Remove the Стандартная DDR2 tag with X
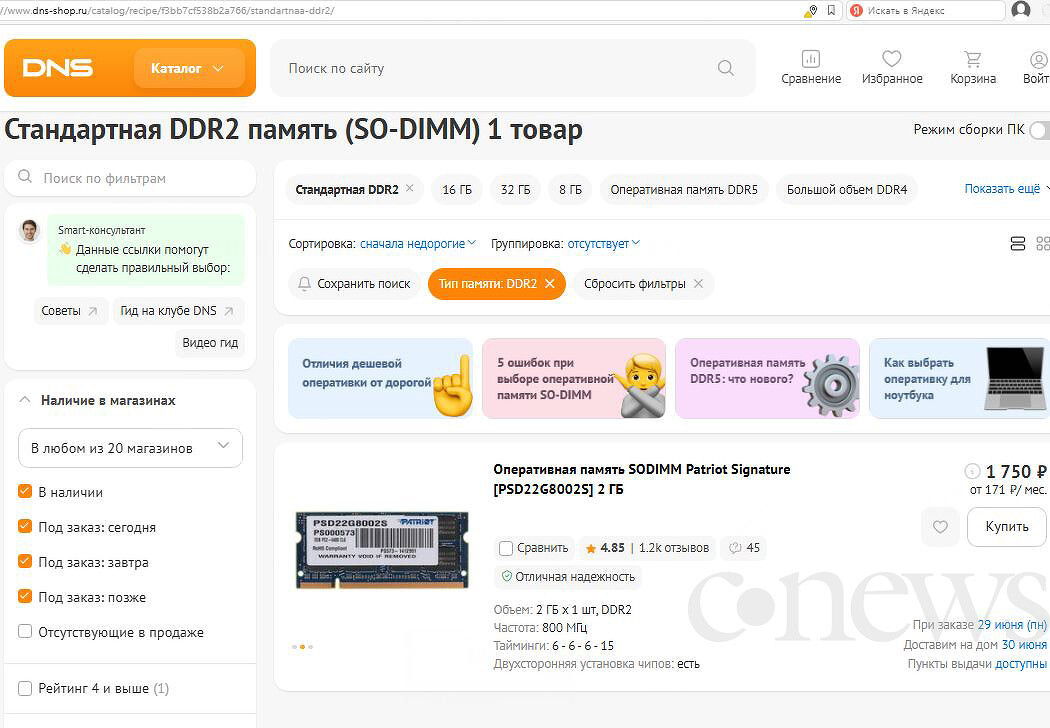 click(410, 188)
